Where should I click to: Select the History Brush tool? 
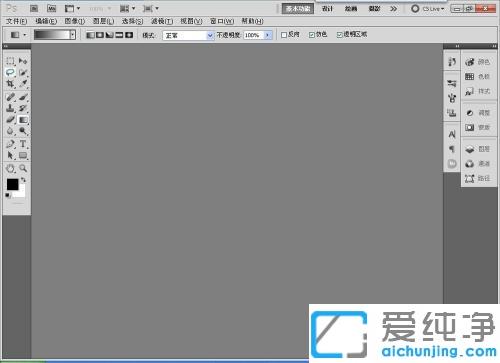(23, 108)
